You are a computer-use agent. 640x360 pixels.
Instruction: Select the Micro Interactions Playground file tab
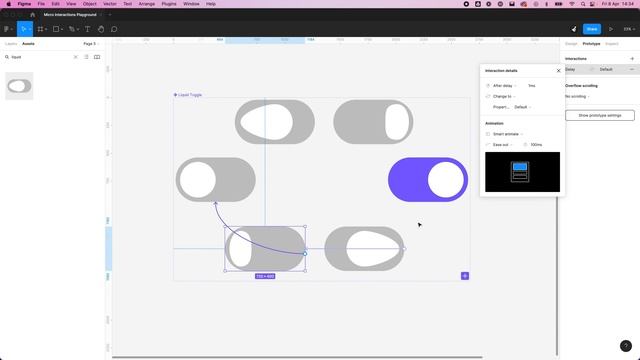(x=70, y=15)
